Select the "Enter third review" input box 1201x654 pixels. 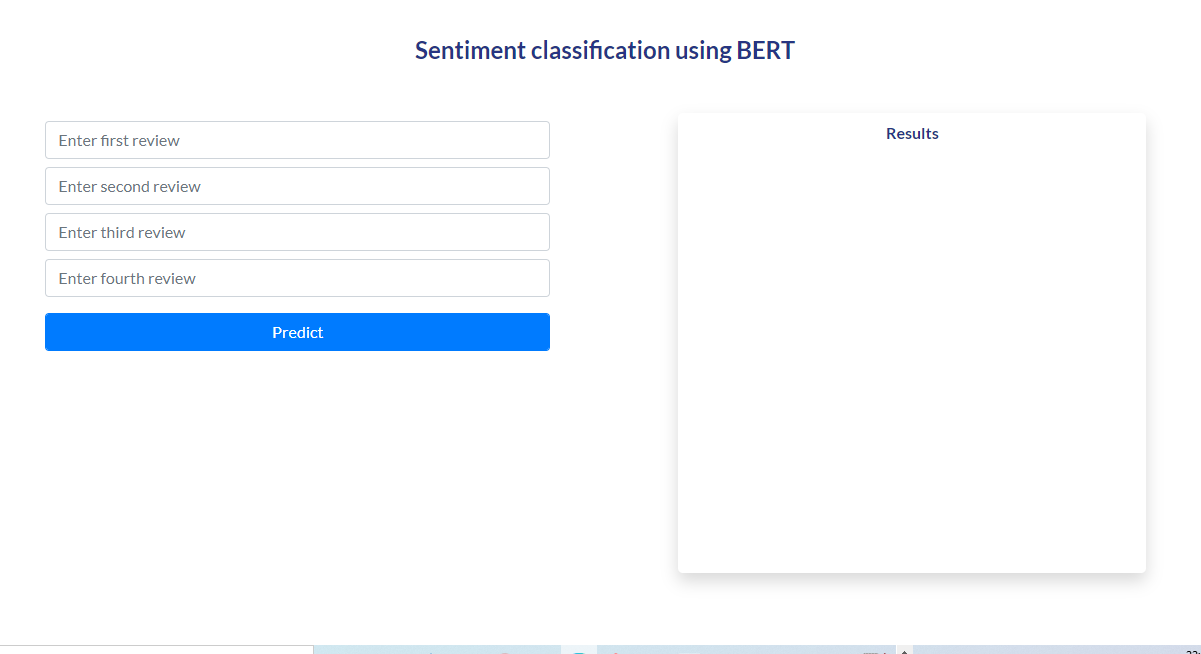click(297, 232)
